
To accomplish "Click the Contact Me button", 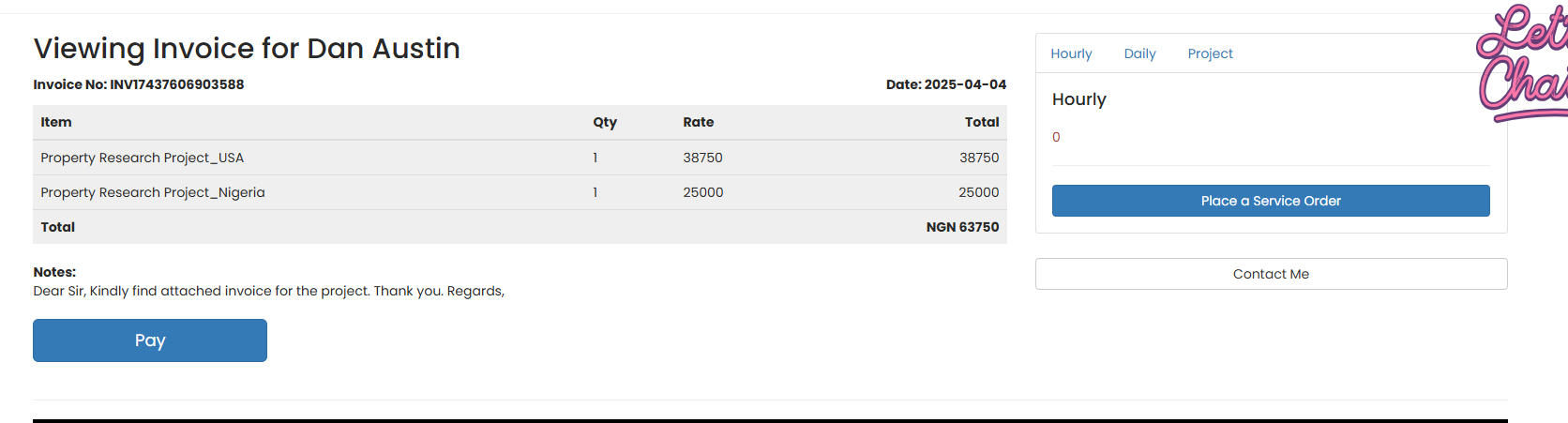I will pos(1271,274).
